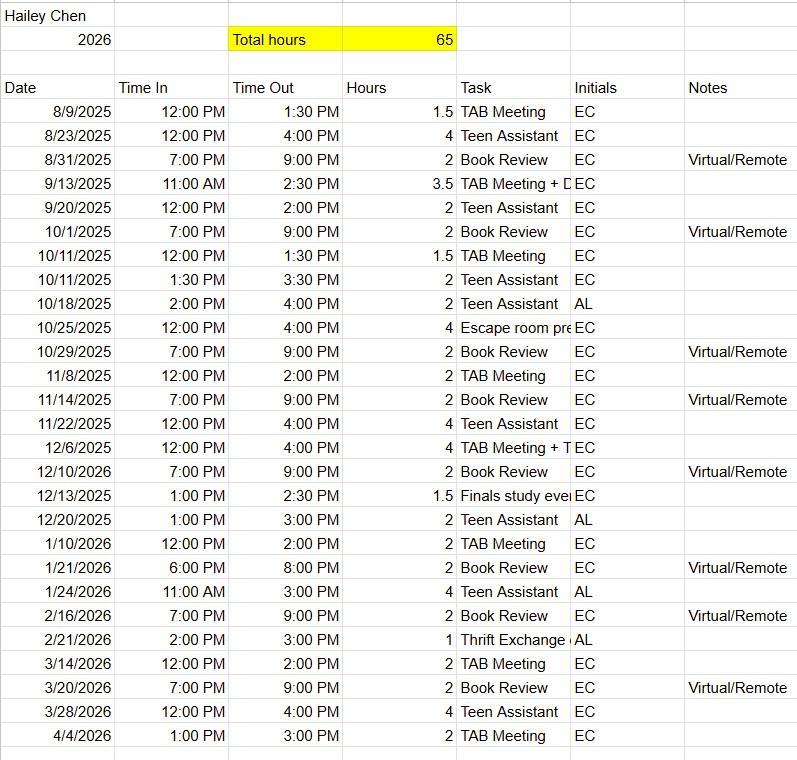Viewport: 797px width, 760px height.
Task: Click the Time Out header cell
Action: point(285,88)
